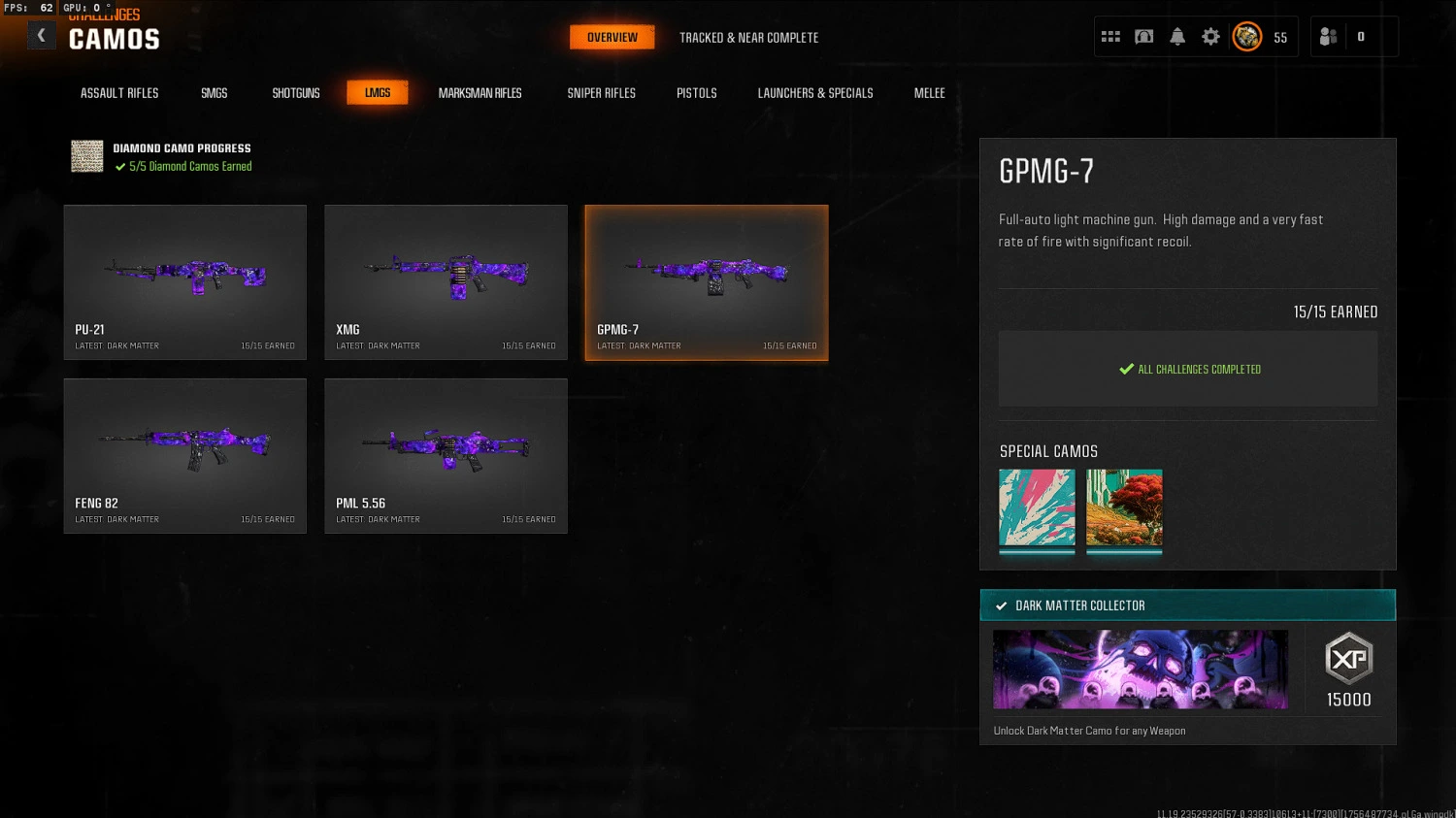Screen dimensions: 1456x818
Task: Open the settings gear icon
Action: [x=1210, y=37]
